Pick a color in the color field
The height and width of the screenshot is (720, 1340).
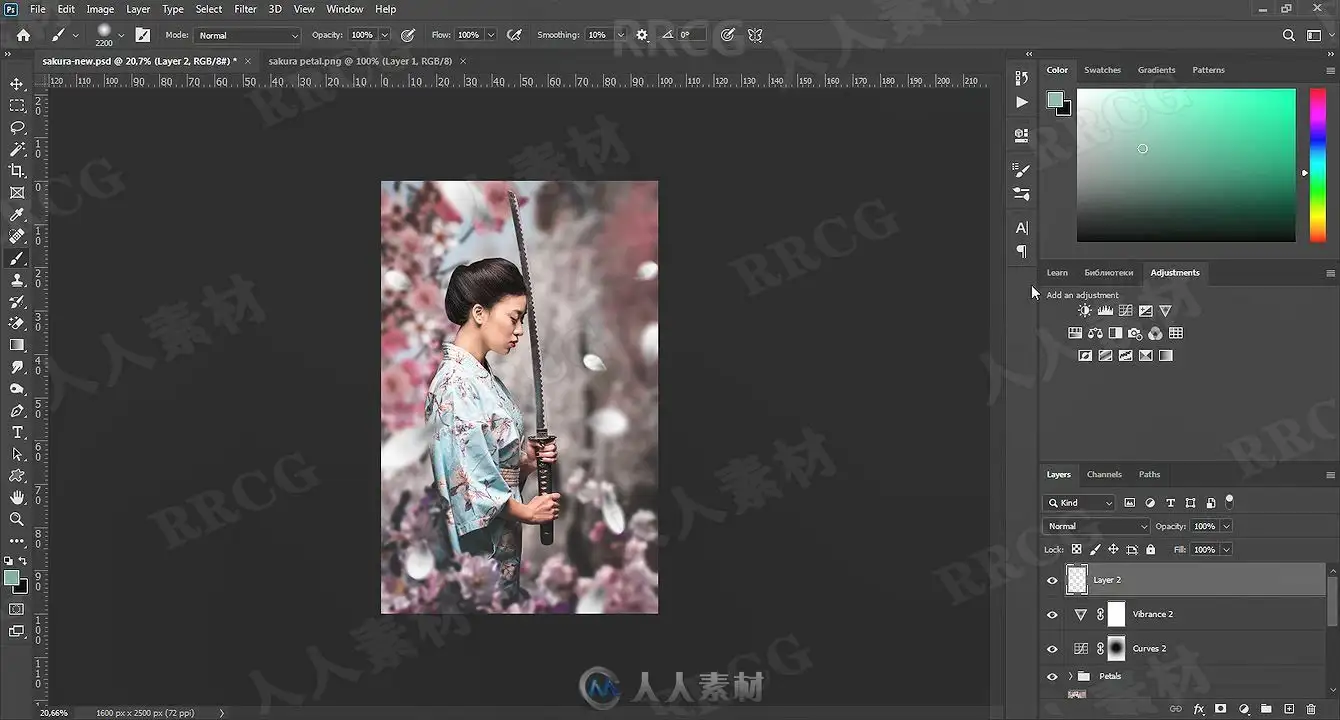tap(1186, 165)
